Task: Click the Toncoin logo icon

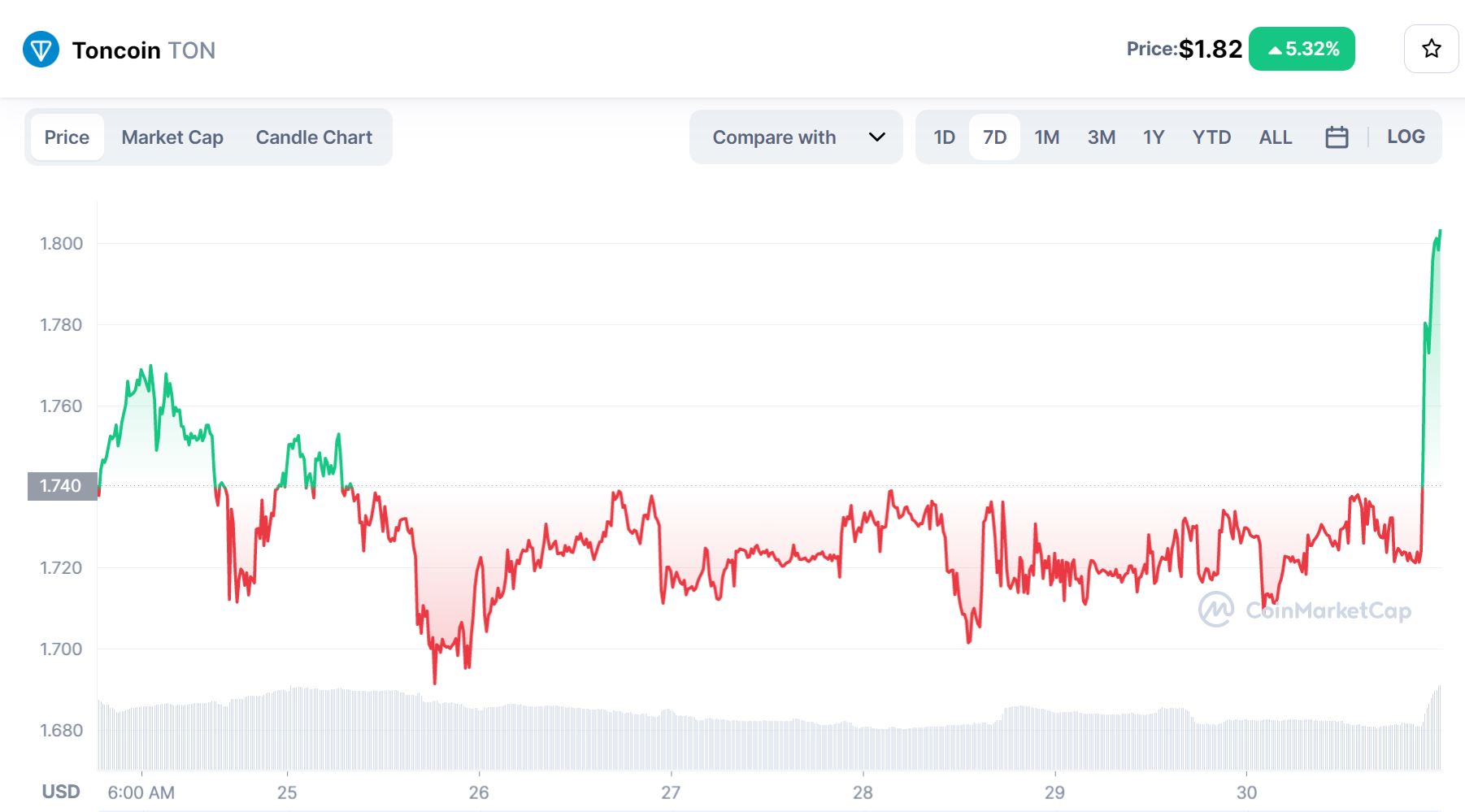Action: tap(41, 50)
